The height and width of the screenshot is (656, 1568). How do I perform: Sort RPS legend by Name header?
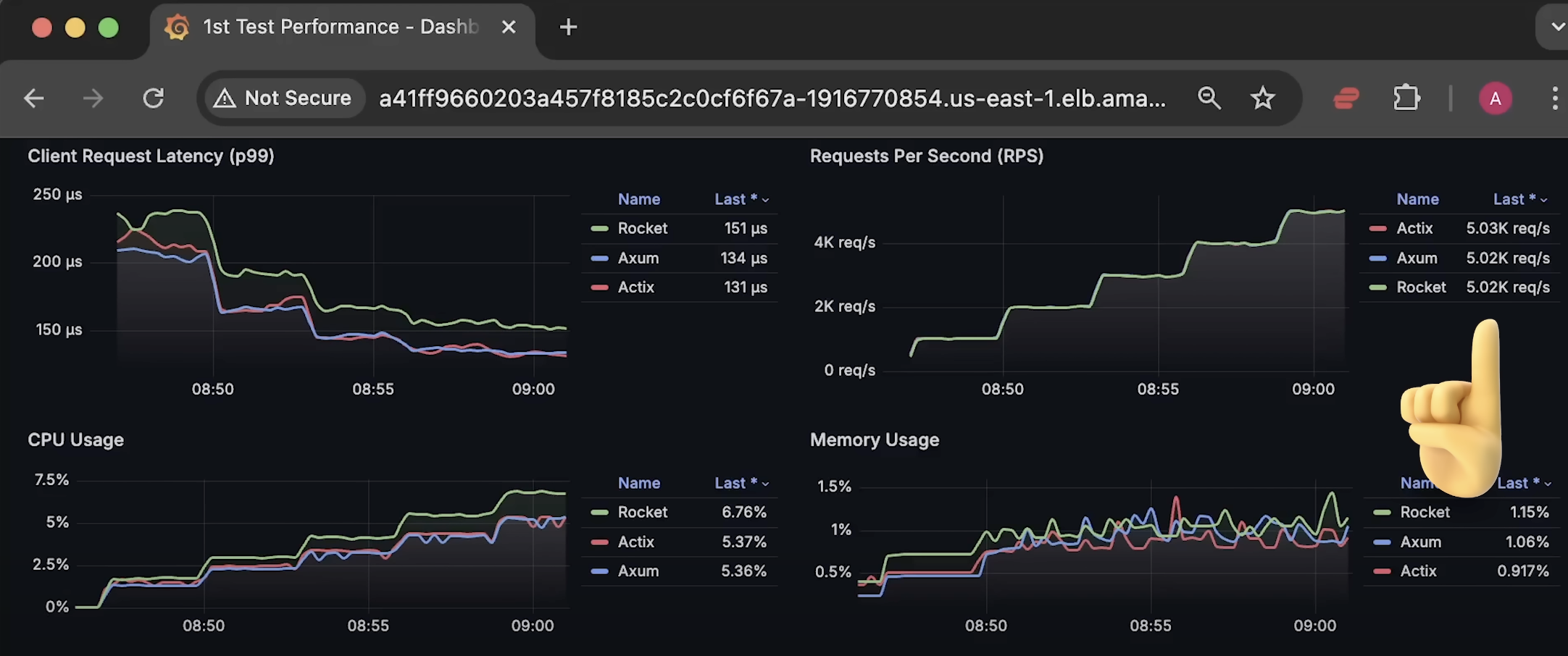coord(1418,199)
